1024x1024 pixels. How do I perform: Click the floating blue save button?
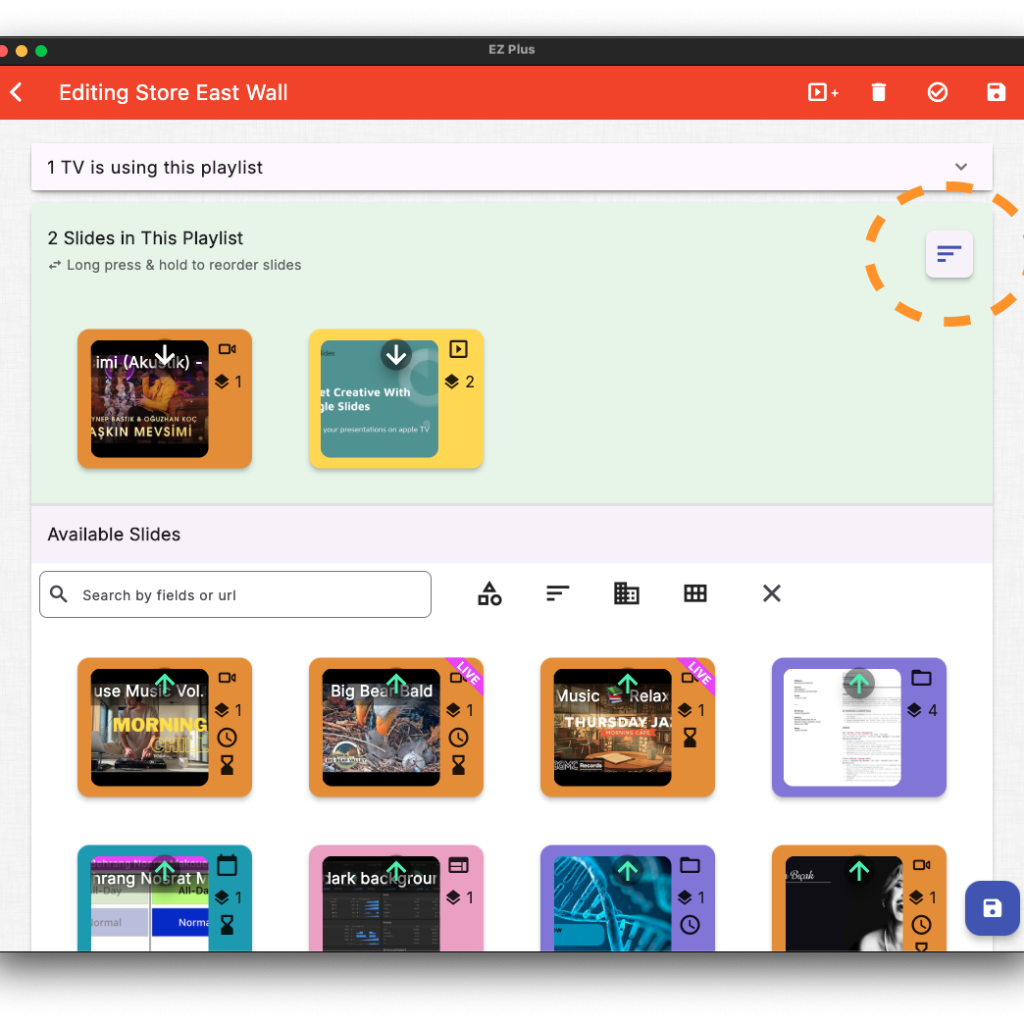click(992, 908)
